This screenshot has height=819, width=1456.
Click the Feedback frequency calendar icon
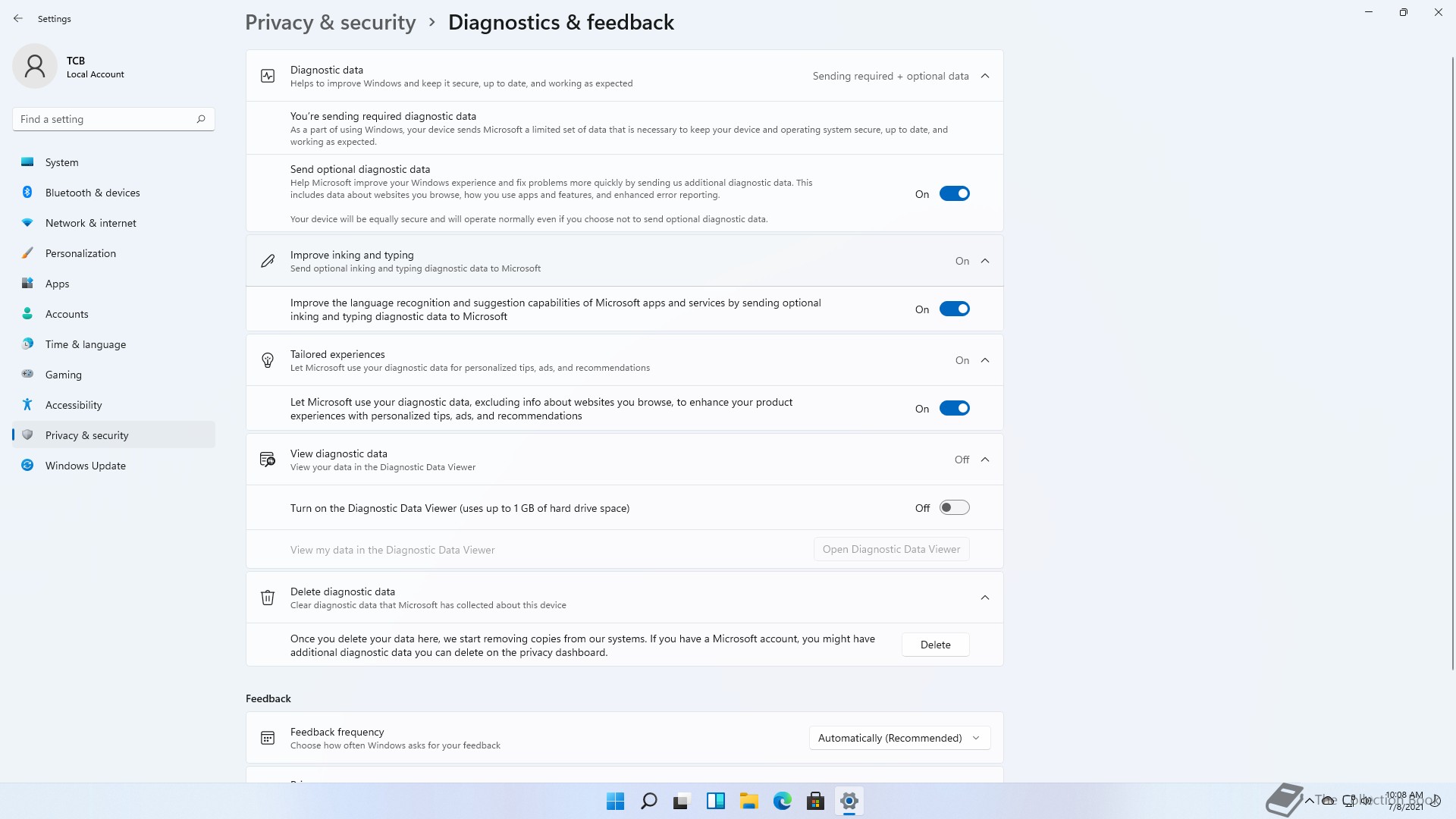pyautogui.click(x=268, y=738)
